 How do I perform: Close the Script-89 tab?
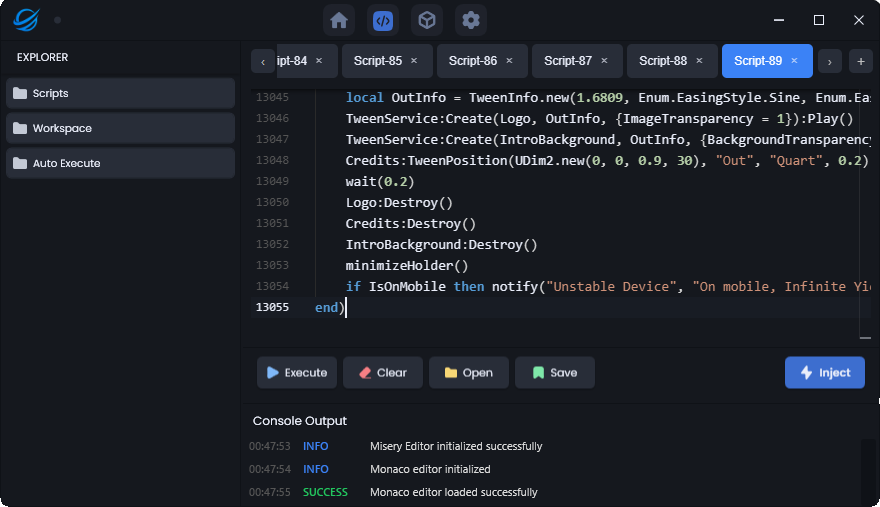(795, 61)
